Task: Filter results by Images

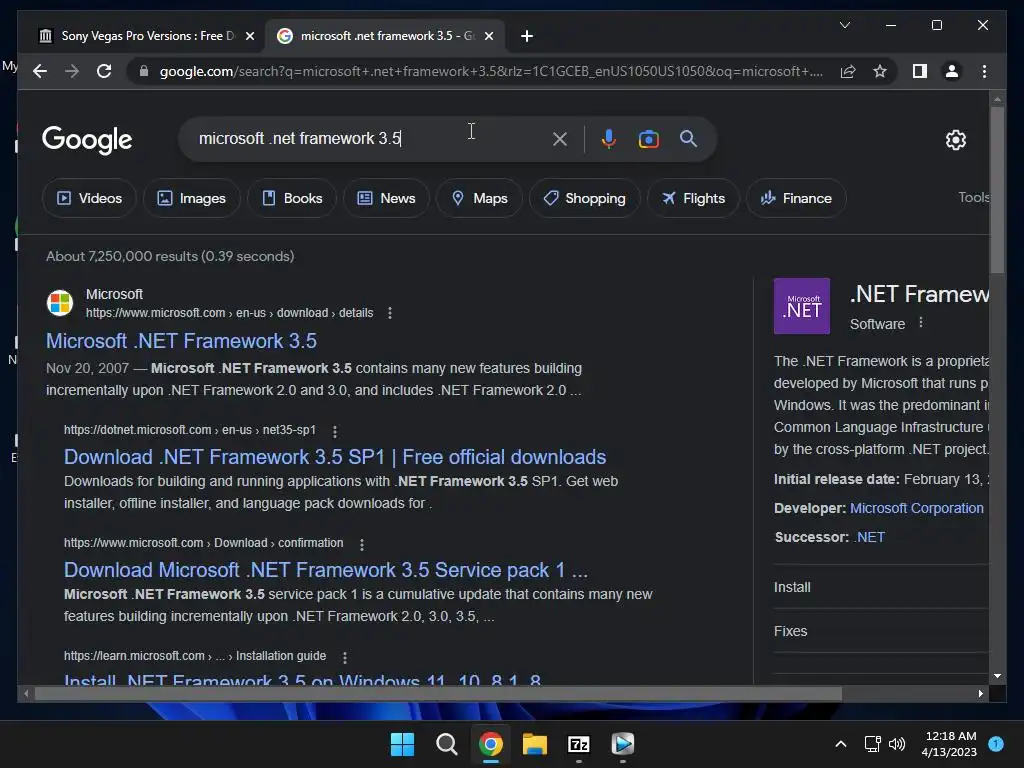Action: tap(191, 198)
